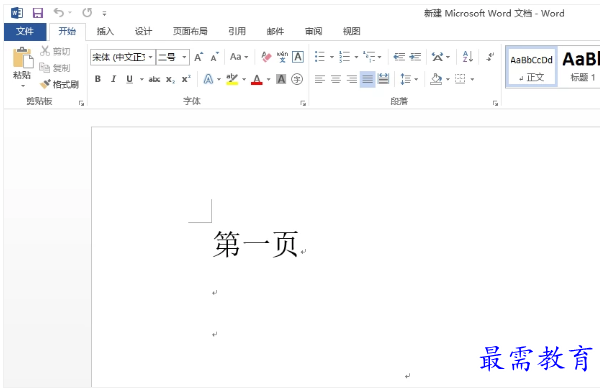Decrease paragraph indent
601x390 pixels.
coord(399,57)
